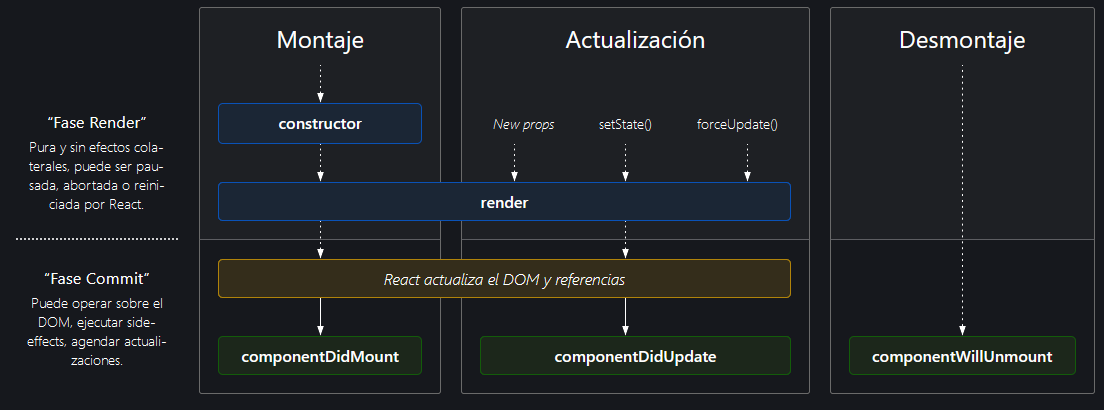The image size is (1104, 410).
Task: Click the 'Puede operar sobre el DOM' description
Action: point(96,332)
